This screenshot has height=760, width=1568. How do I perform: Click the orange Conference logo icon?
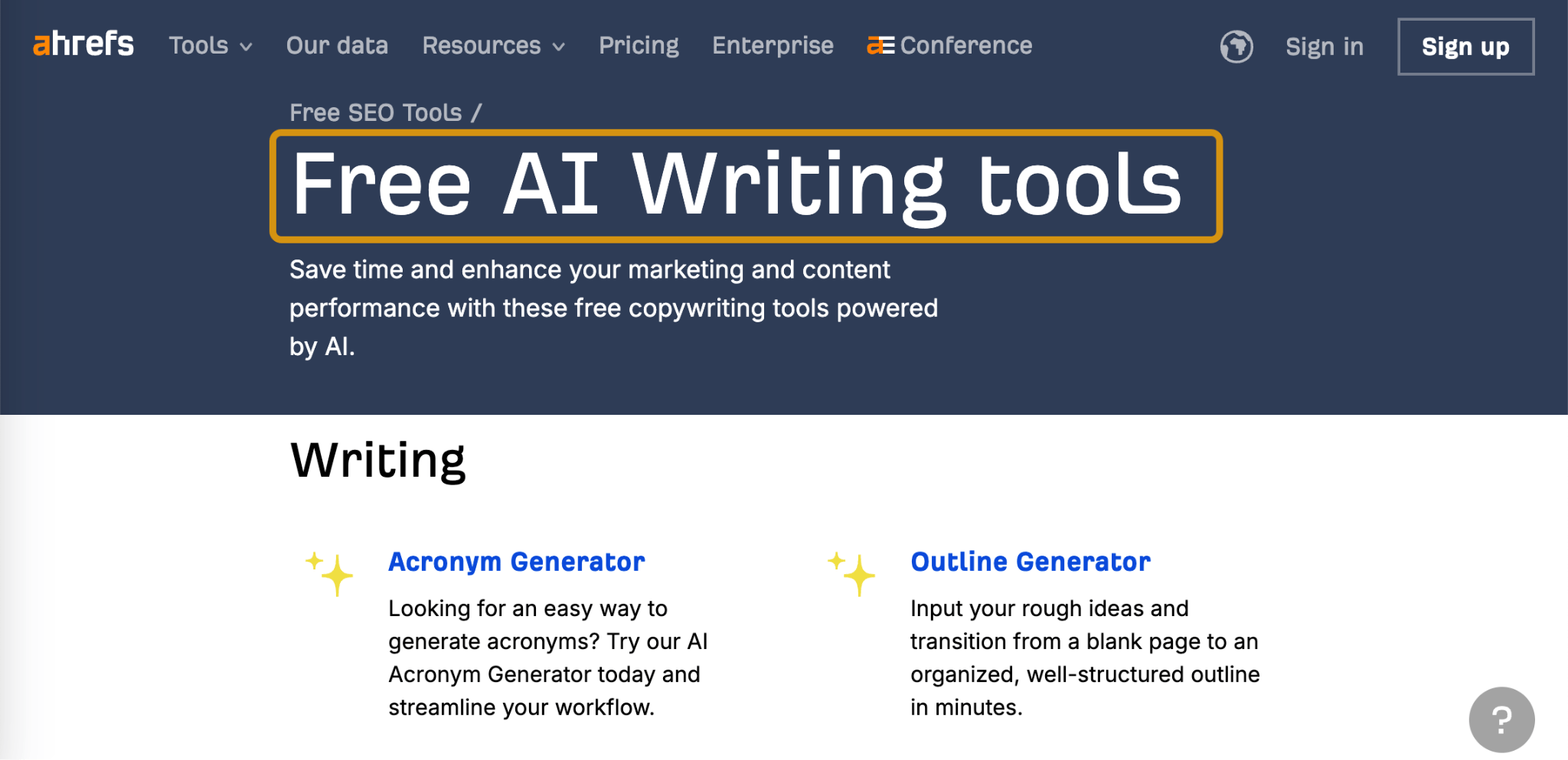click(880, 46)
